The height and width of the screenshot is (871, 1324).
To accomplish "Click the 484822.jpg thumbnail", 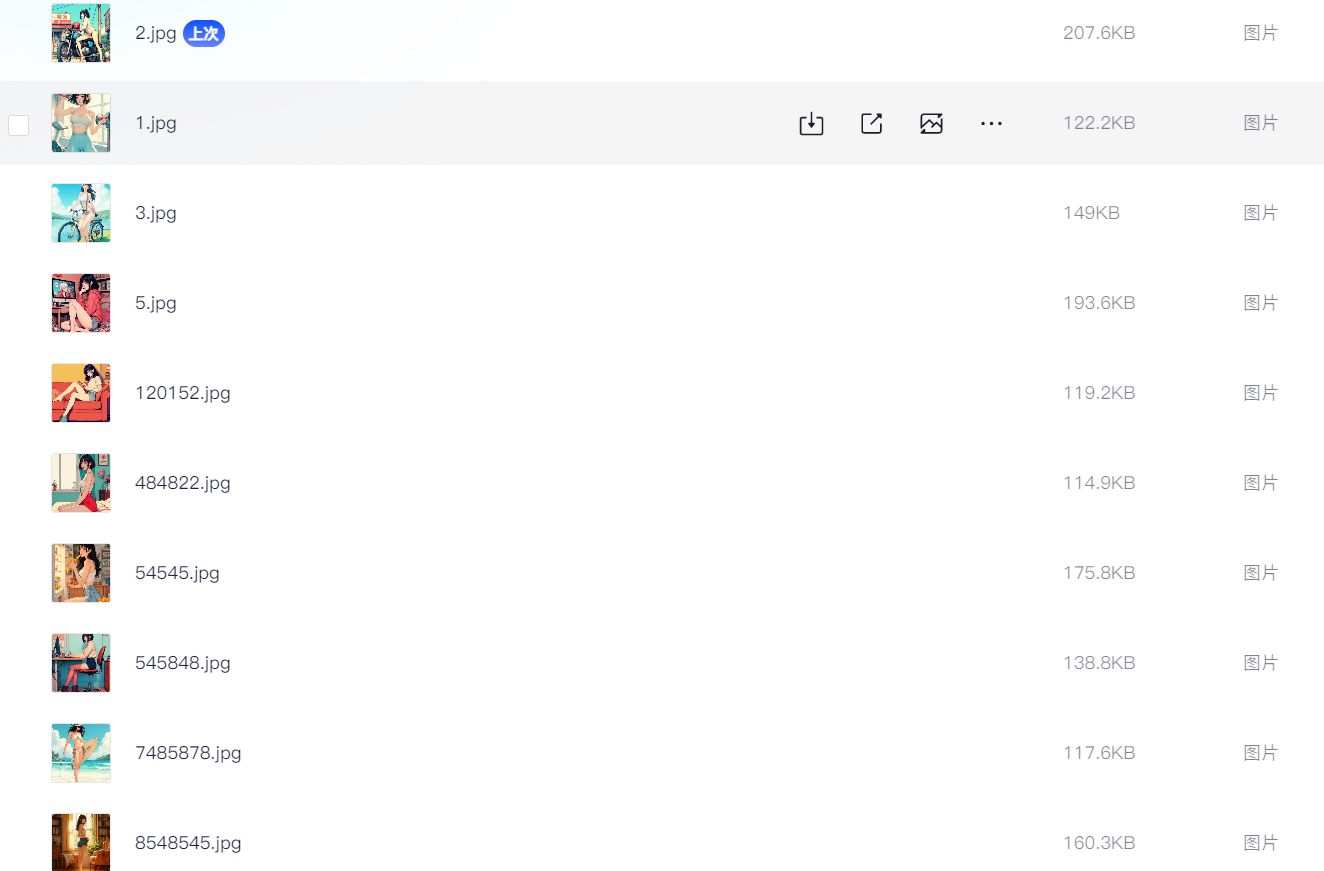I will [81, 483].
